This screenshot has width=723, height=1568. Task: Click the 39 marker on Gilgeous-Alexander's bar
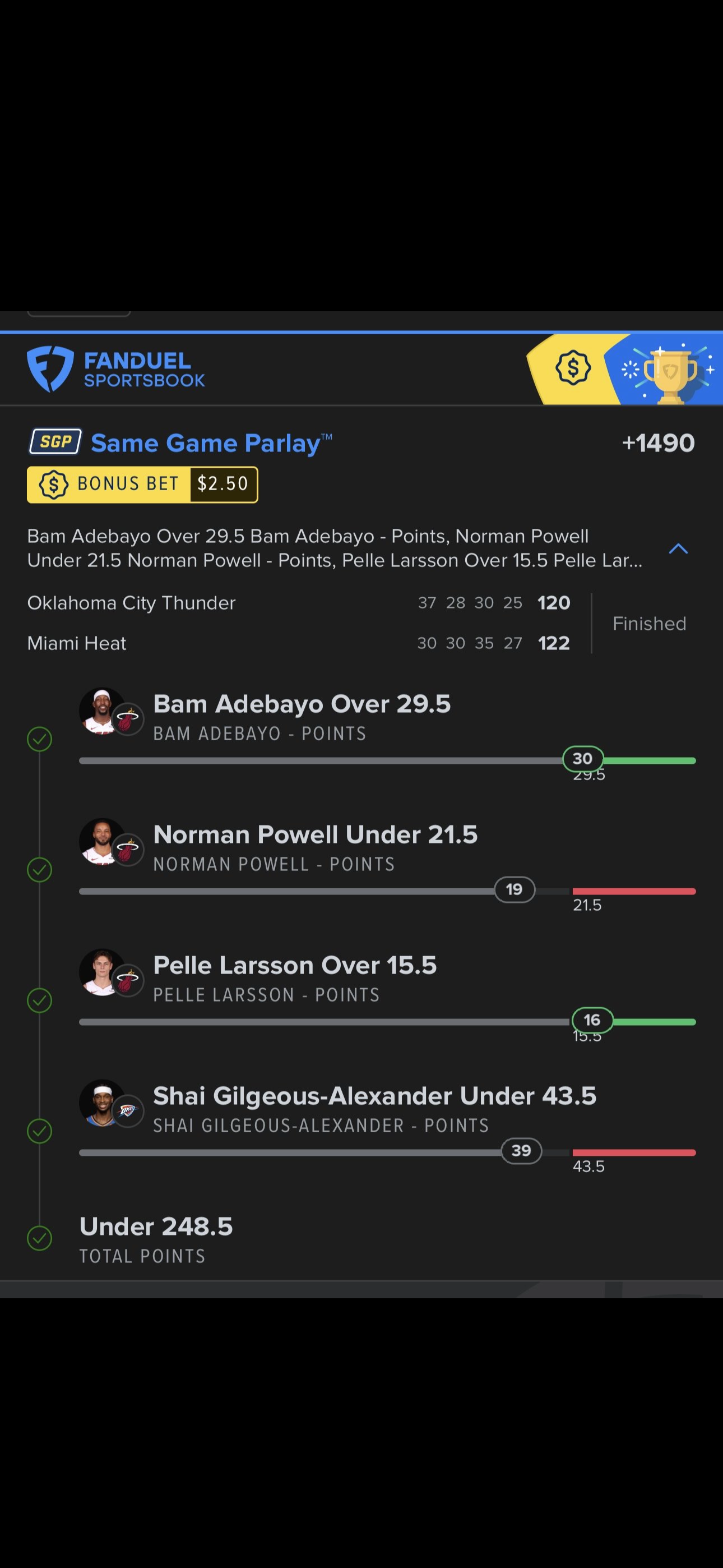521,1150
